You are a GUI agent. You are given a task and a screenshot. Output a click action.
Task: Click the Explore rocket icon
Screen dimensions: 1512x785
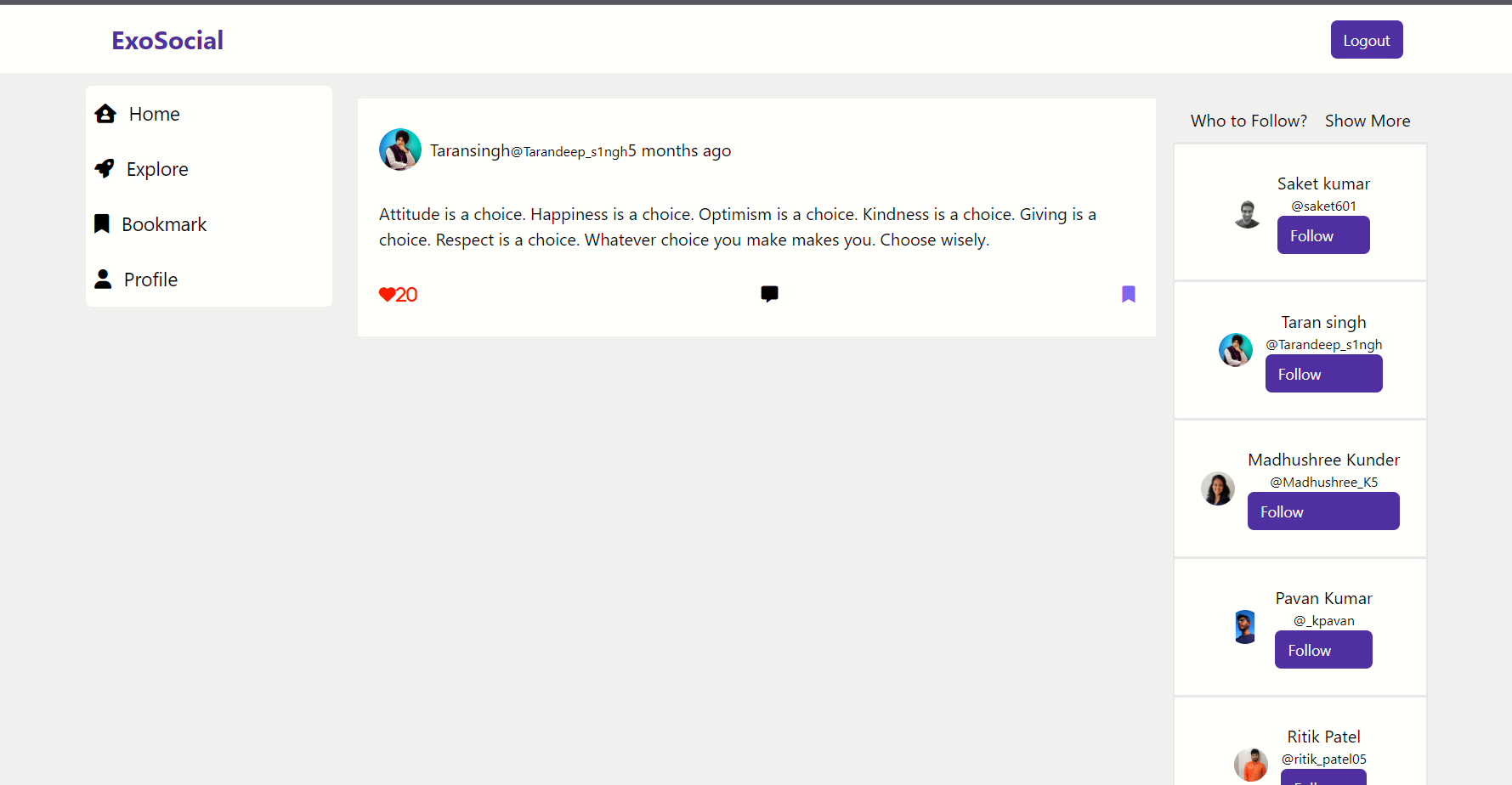tap(105, 168)
